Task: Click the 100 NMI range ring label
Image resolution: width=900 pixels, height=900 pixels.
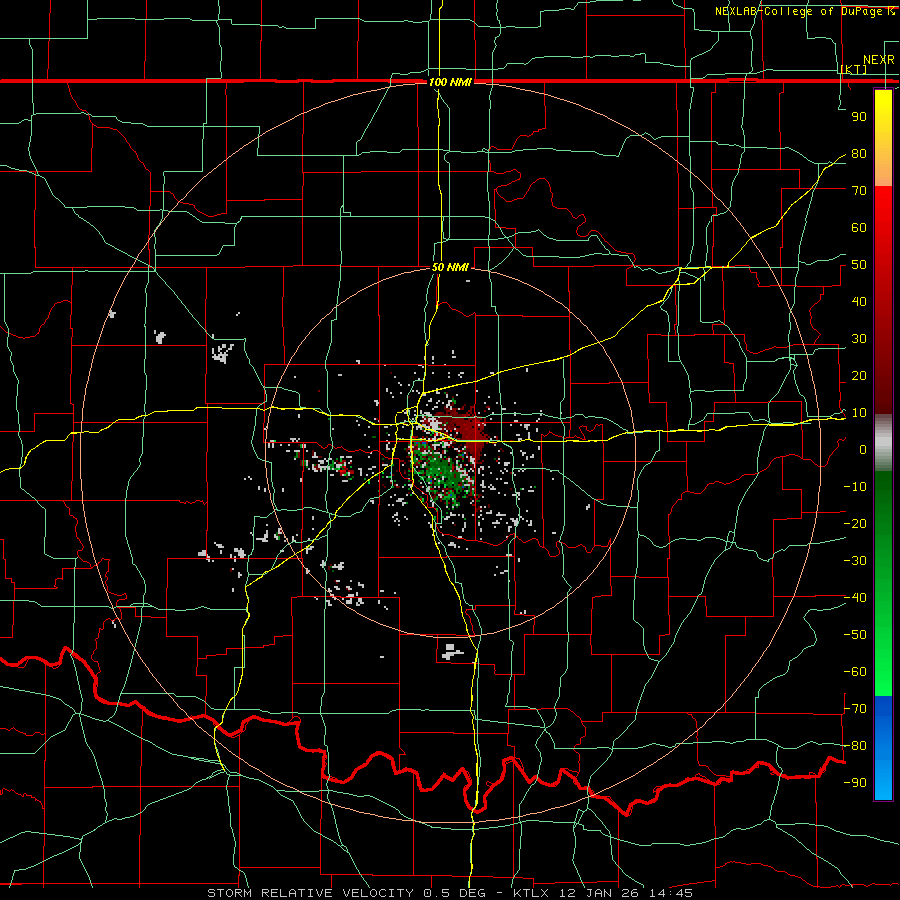Action: pyautogui.click(x=450, y=82)
